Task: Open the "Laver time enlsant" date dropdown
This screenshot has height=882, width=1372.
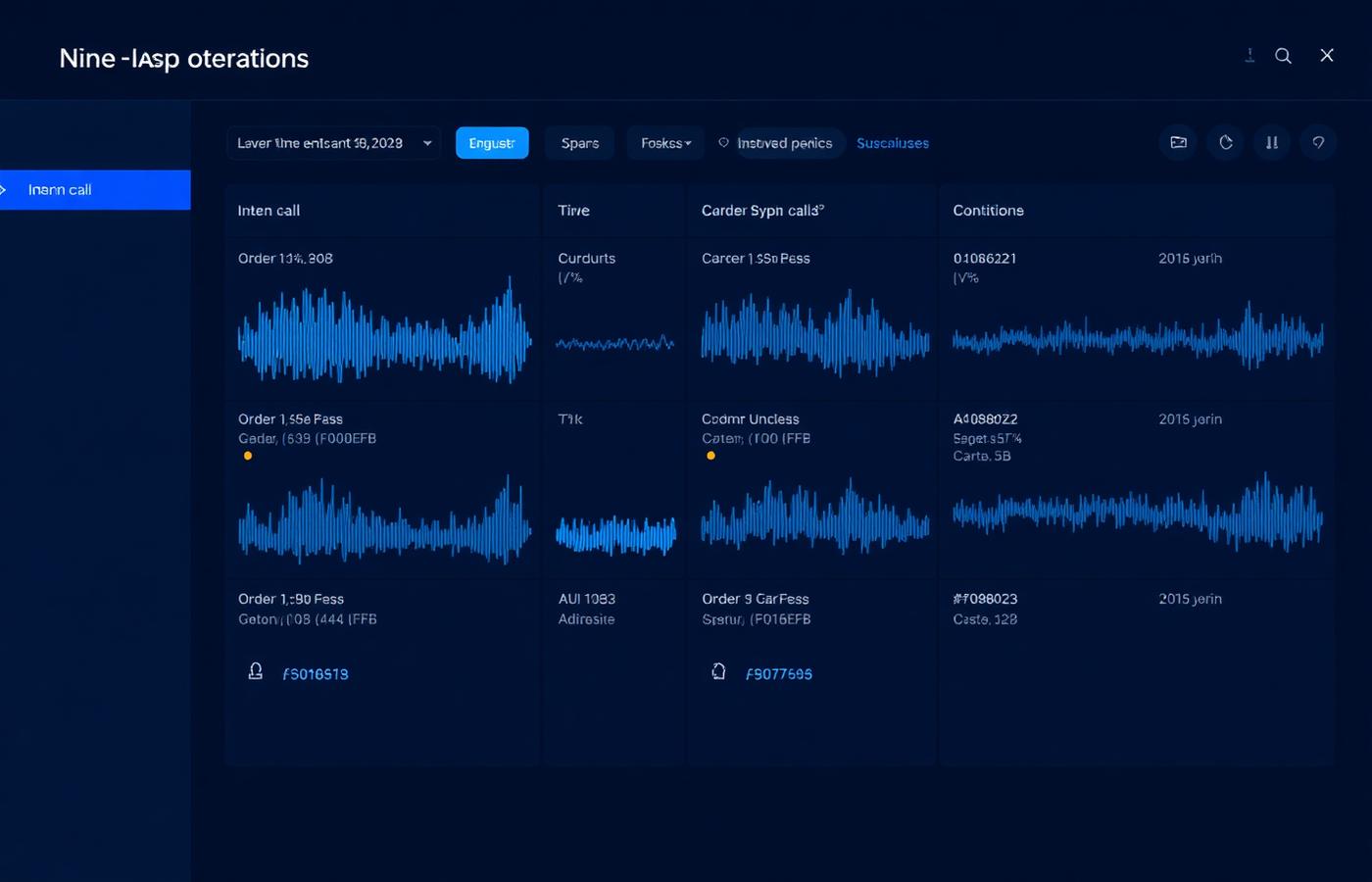Action: (334, 143)
